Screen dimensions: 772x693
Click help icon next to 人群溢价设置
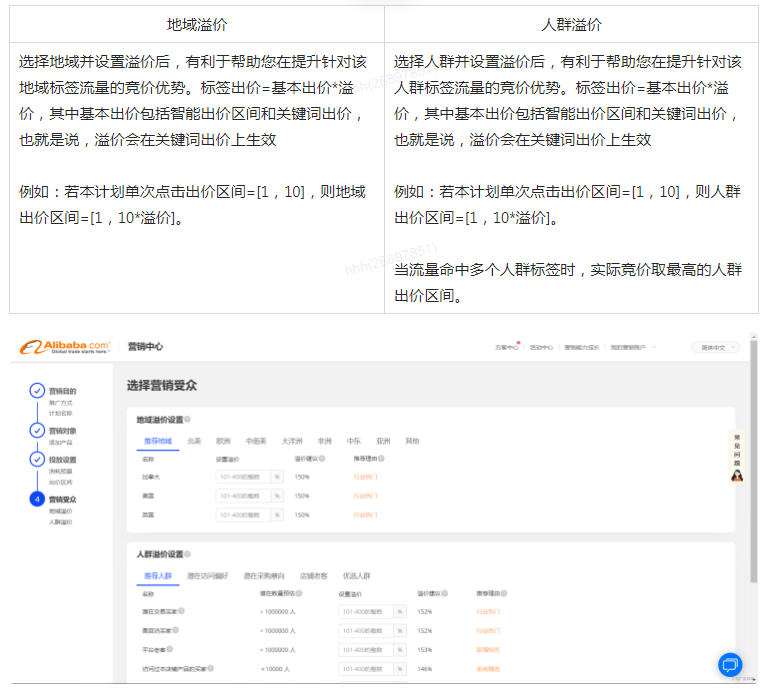[x=188, y=554]
